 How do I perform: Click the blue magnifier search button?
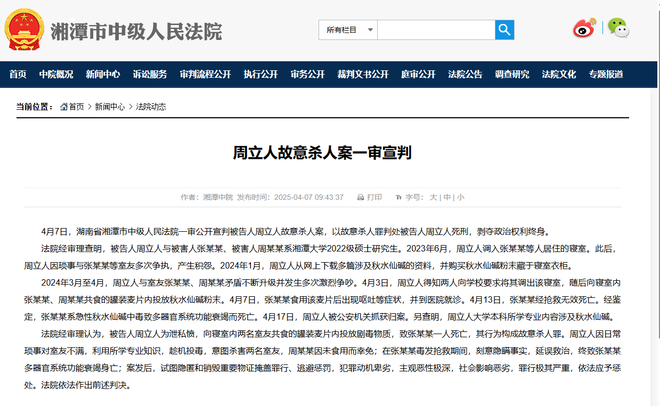point(504,30)
